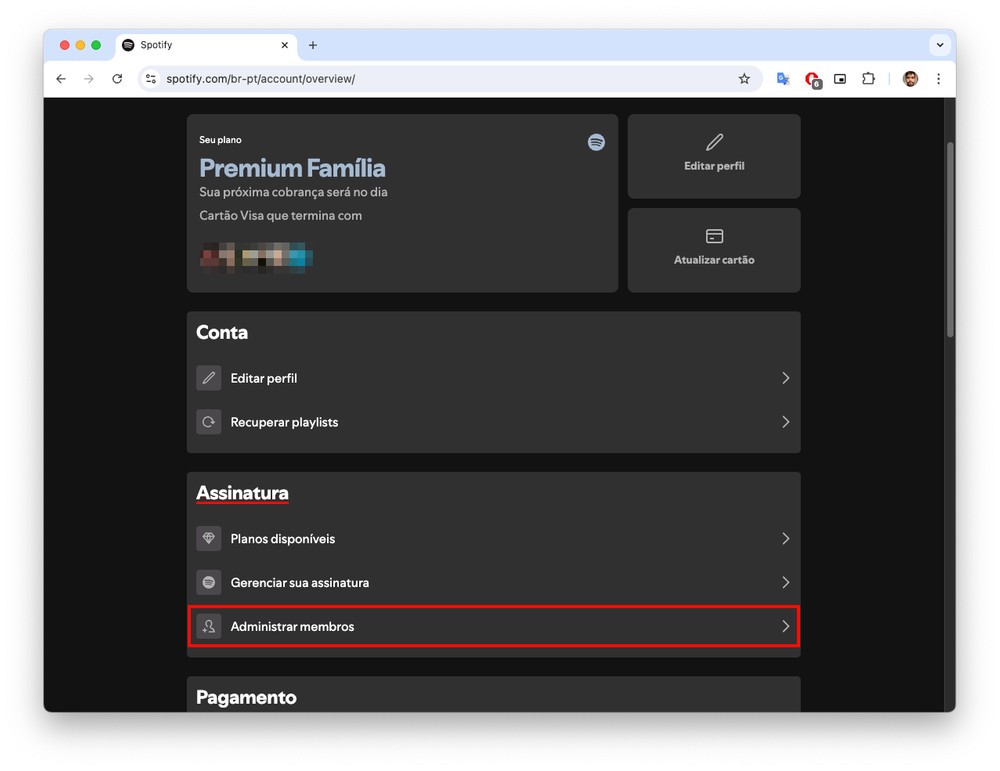Open the Editar perfil card
This screenshot has height=771, width=1000.
[x=714, y=156]
